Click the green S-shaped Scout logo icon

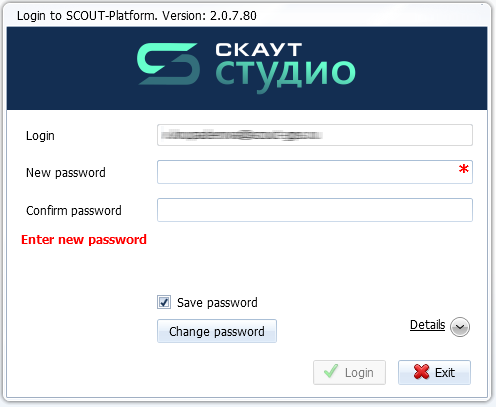click(168, 64)
